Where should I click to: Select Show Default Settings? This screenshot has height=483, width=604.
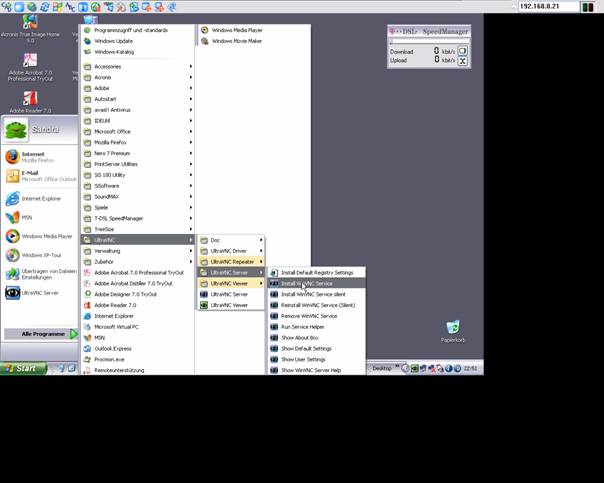tap(317, 349)
